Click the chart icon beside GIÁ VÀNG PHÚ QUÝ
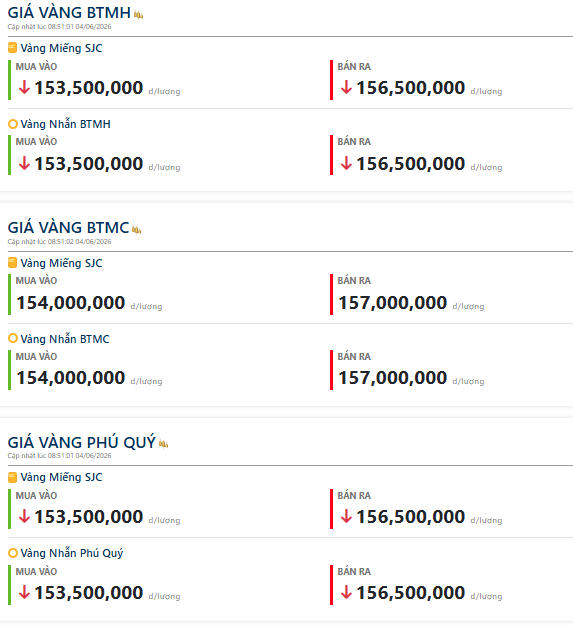This screenshot has height=627, width=573. pos(163,443)
